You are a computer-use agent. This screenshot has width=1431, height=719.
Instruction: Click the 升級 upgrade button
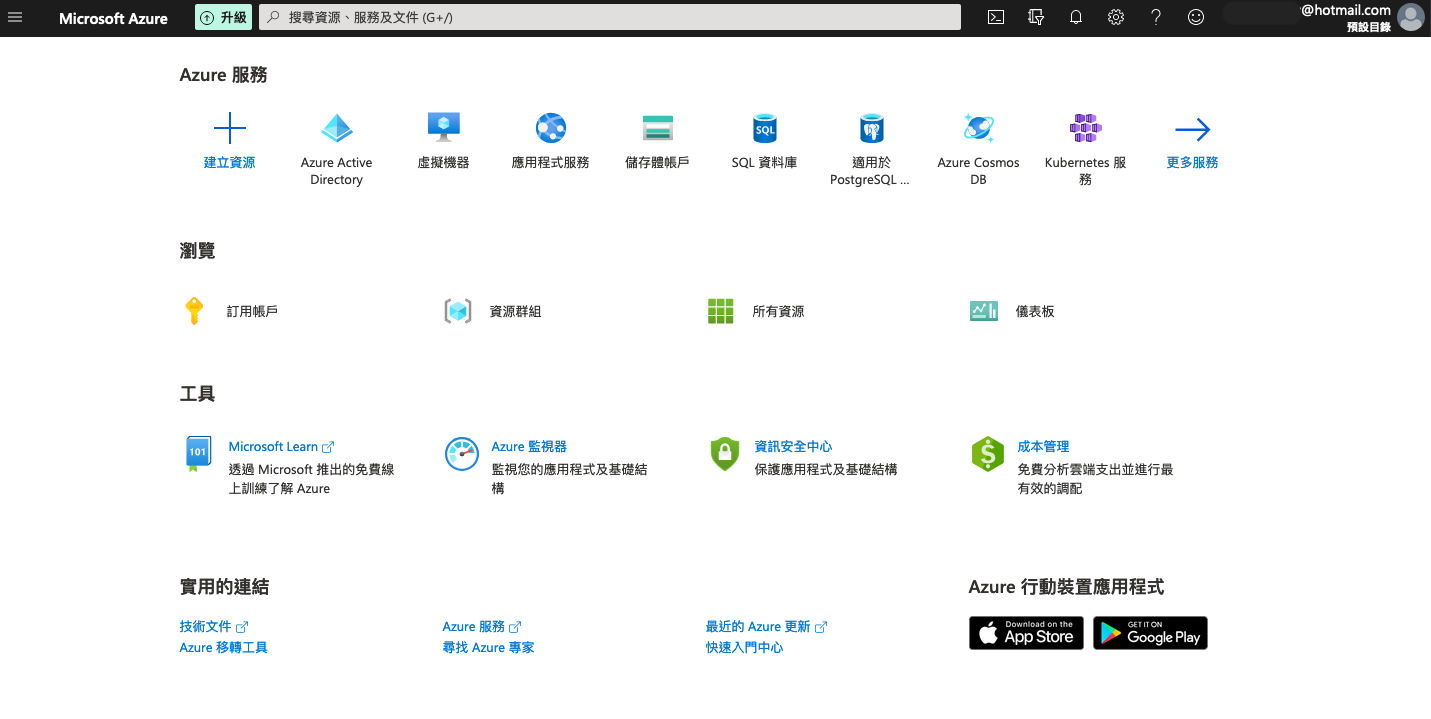tap(223, 17)
